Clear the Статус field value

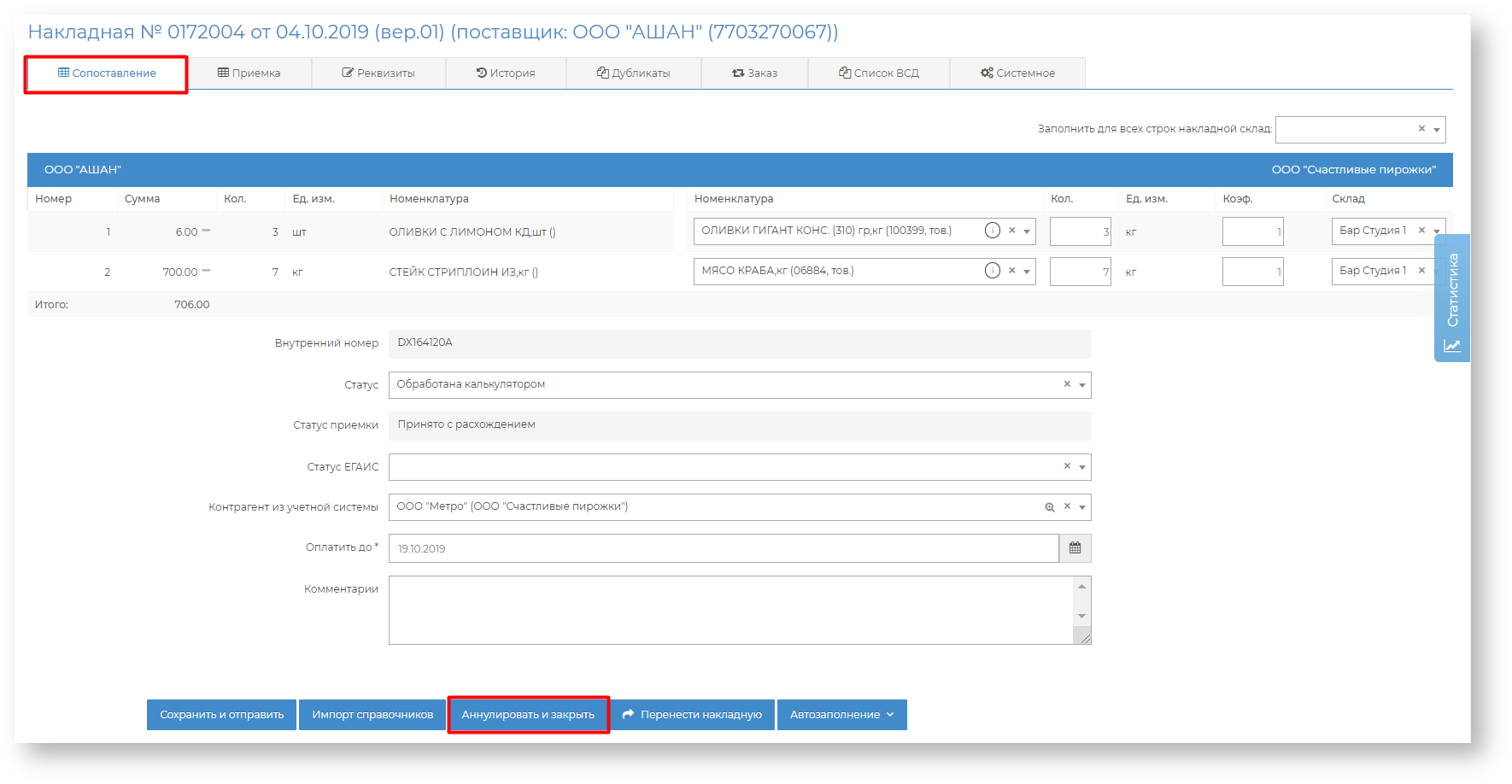coord(1067,384)
